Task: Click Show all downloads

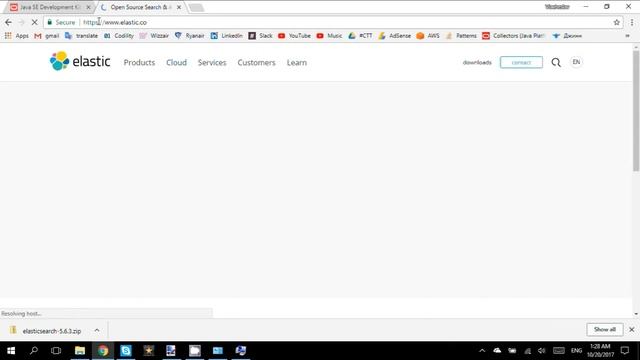Action: tap(604, 329)
